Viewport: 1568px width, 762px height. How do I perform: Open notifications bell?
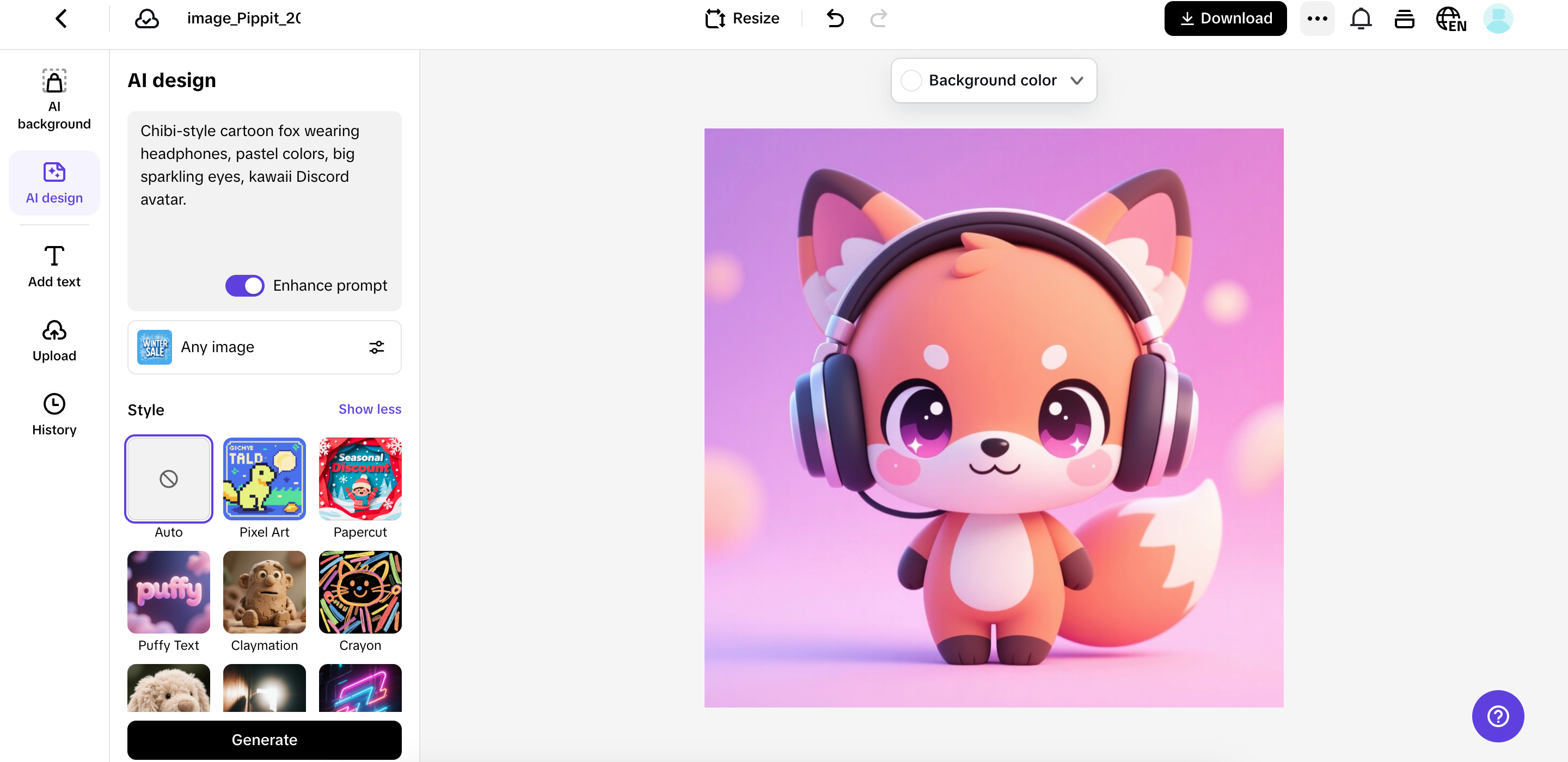point(1361,19)
